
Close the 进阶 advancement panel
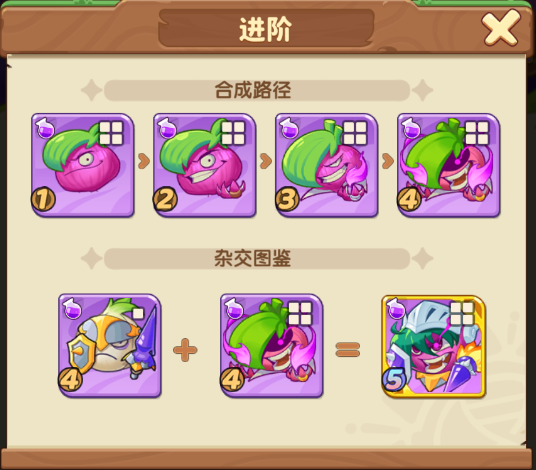coord(500,27)
